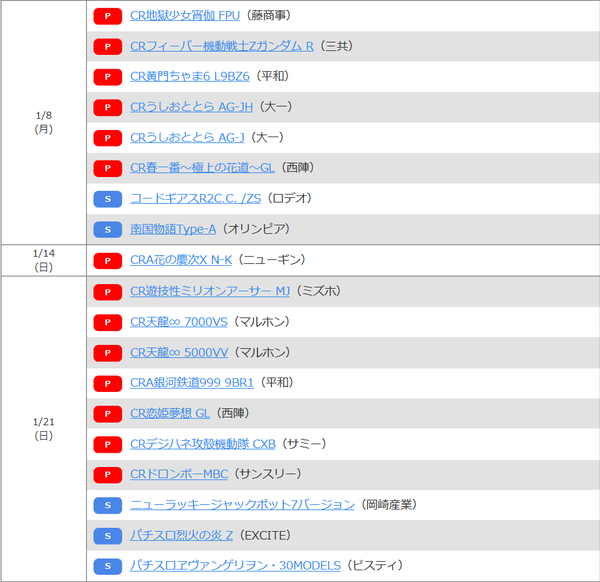
Task: Select the 1/14 (日) date cell
Action: [x=44, y=260]
